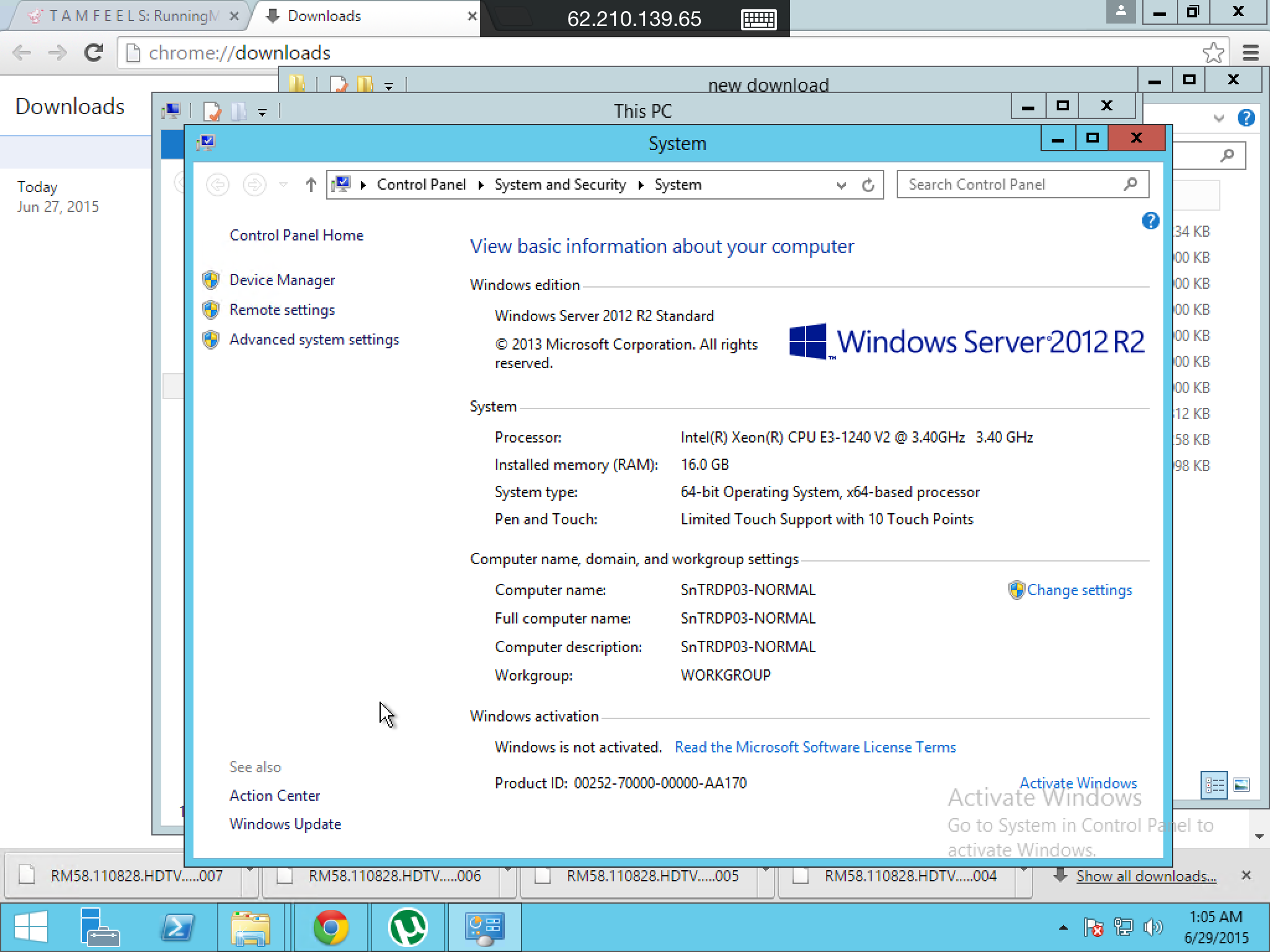1270x952 pixels.
Task: Close the TAMFEELS Chrome tab
Action: tap(234, 17)
